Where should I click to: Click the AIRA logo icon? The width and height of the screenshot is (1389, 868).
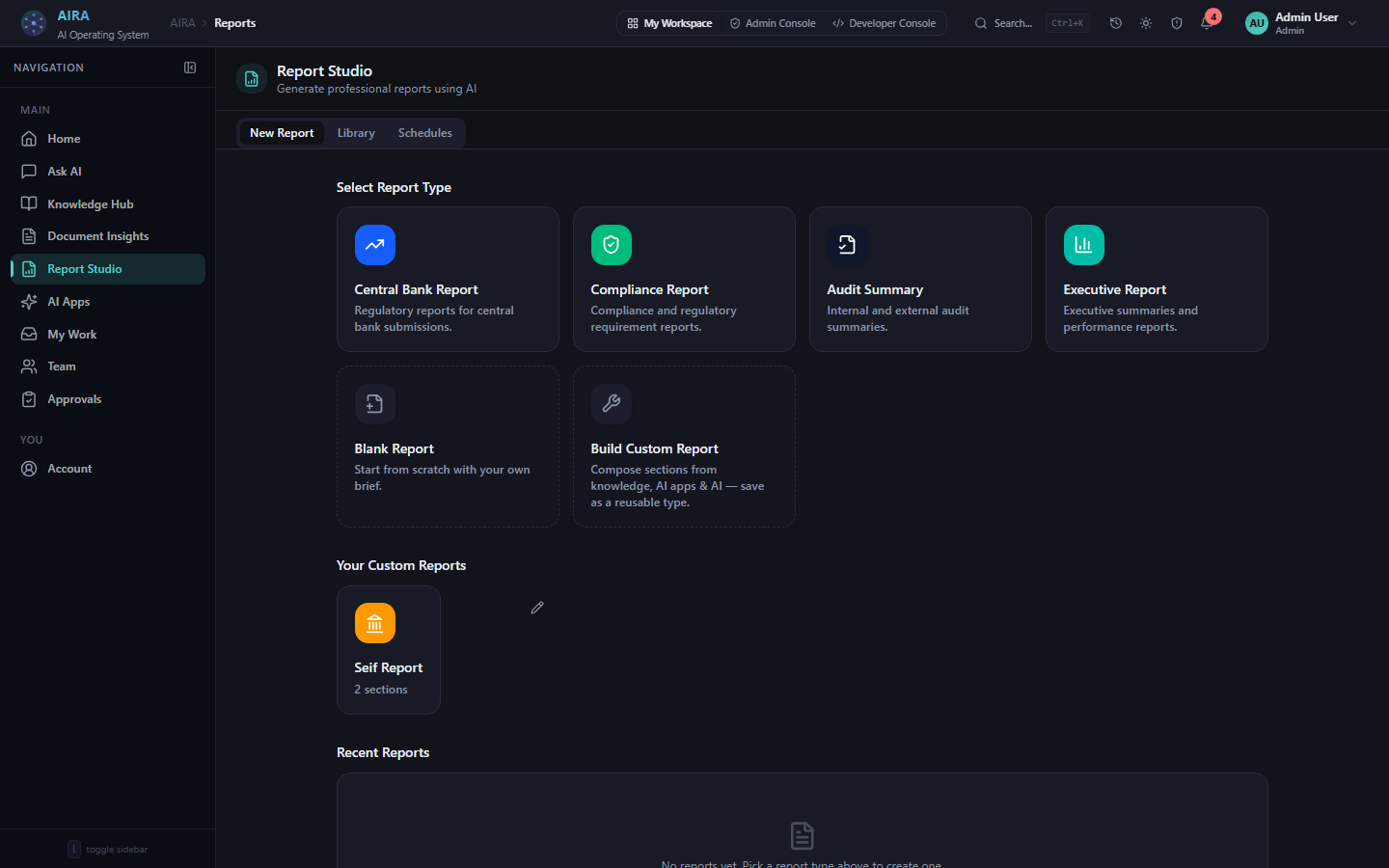click(34, 23)
